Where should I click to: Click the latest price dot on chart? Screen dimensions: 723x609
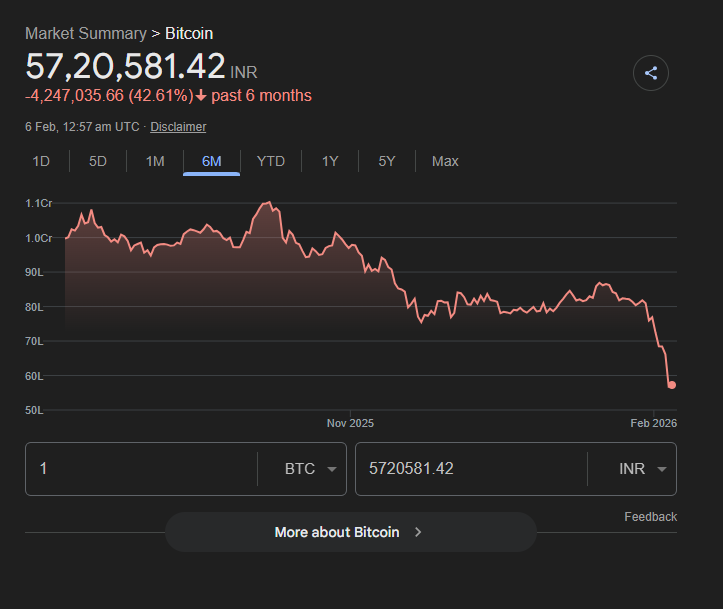(x=672, y=385)
